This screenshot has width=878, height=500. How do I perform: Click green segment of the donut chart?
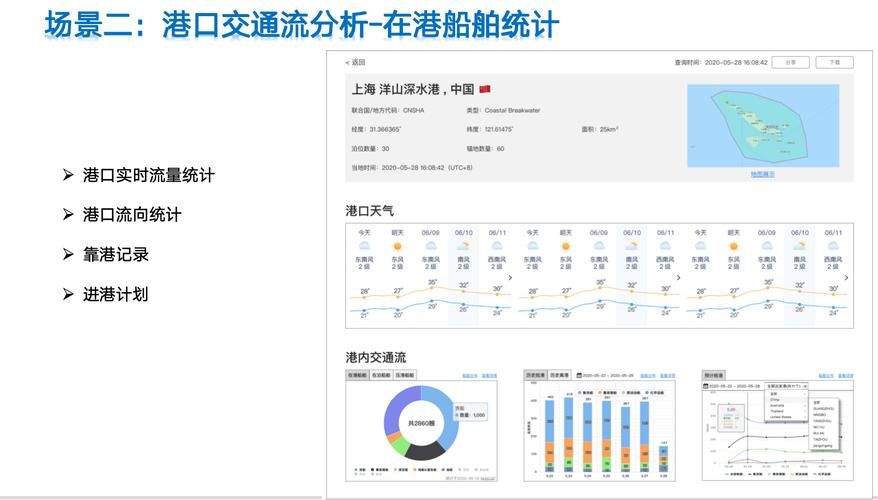click(x=400, y=446)
